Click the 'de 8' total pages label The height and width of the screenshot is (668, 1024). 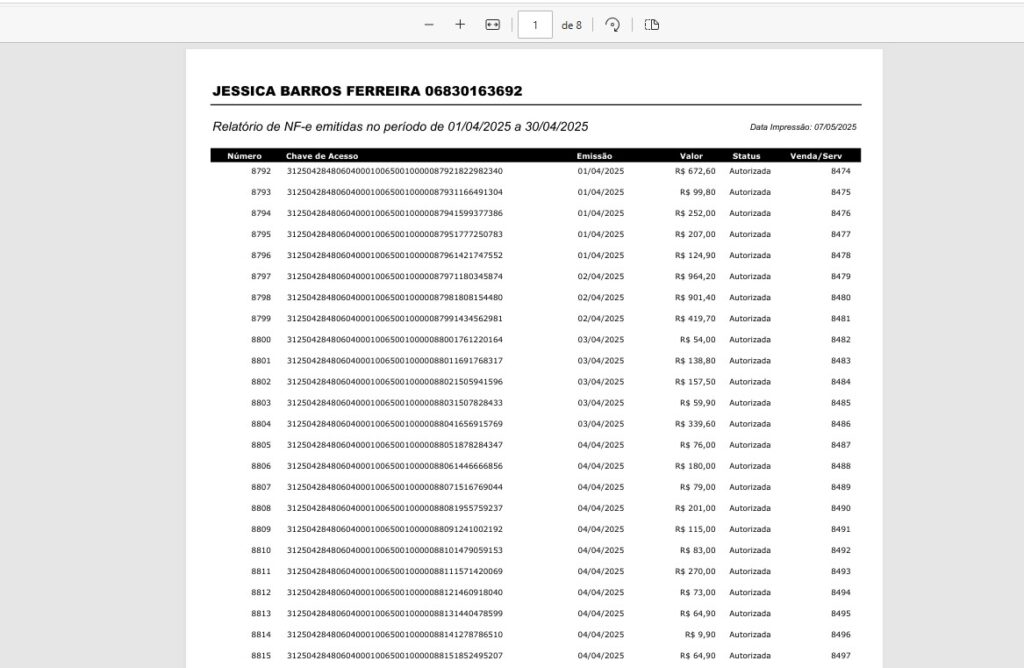pos(571,25)
